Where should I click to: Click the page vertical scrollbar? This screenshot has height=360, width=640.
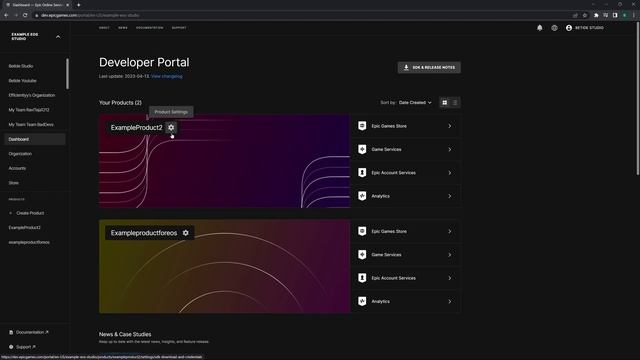click(638, 98)
